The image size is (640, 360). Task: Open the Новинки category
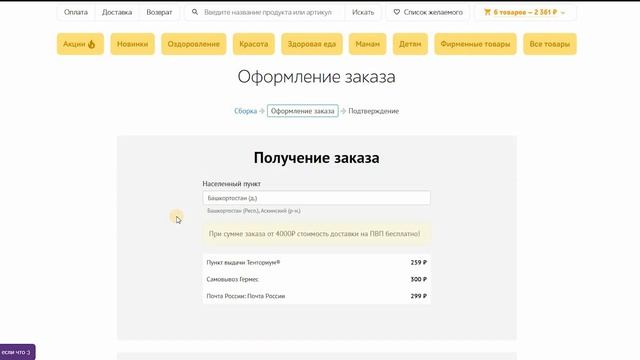(133, 44)
